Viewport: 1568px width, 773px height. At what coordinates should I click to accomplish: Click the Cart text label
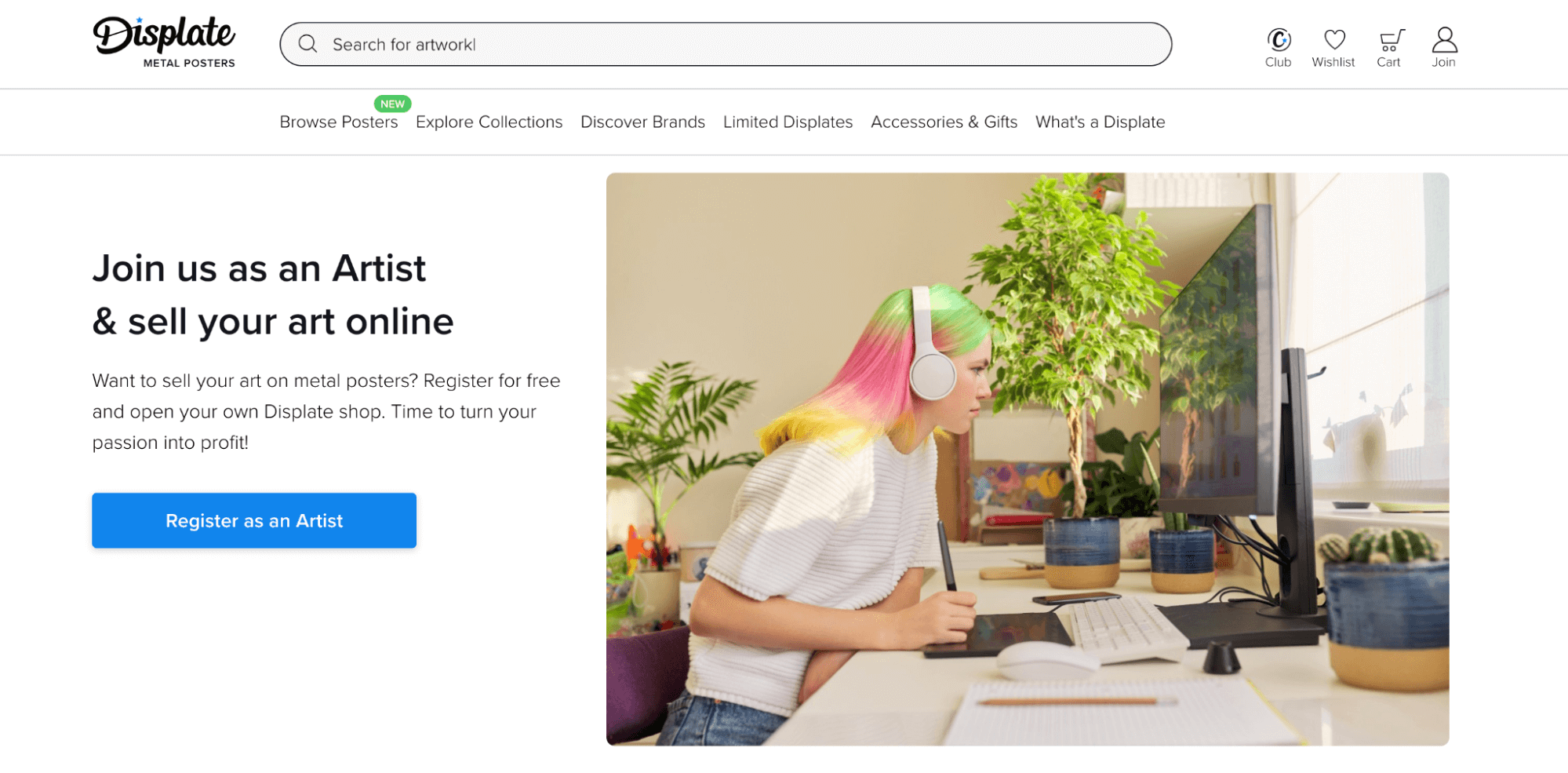[x=1388, y=62]
